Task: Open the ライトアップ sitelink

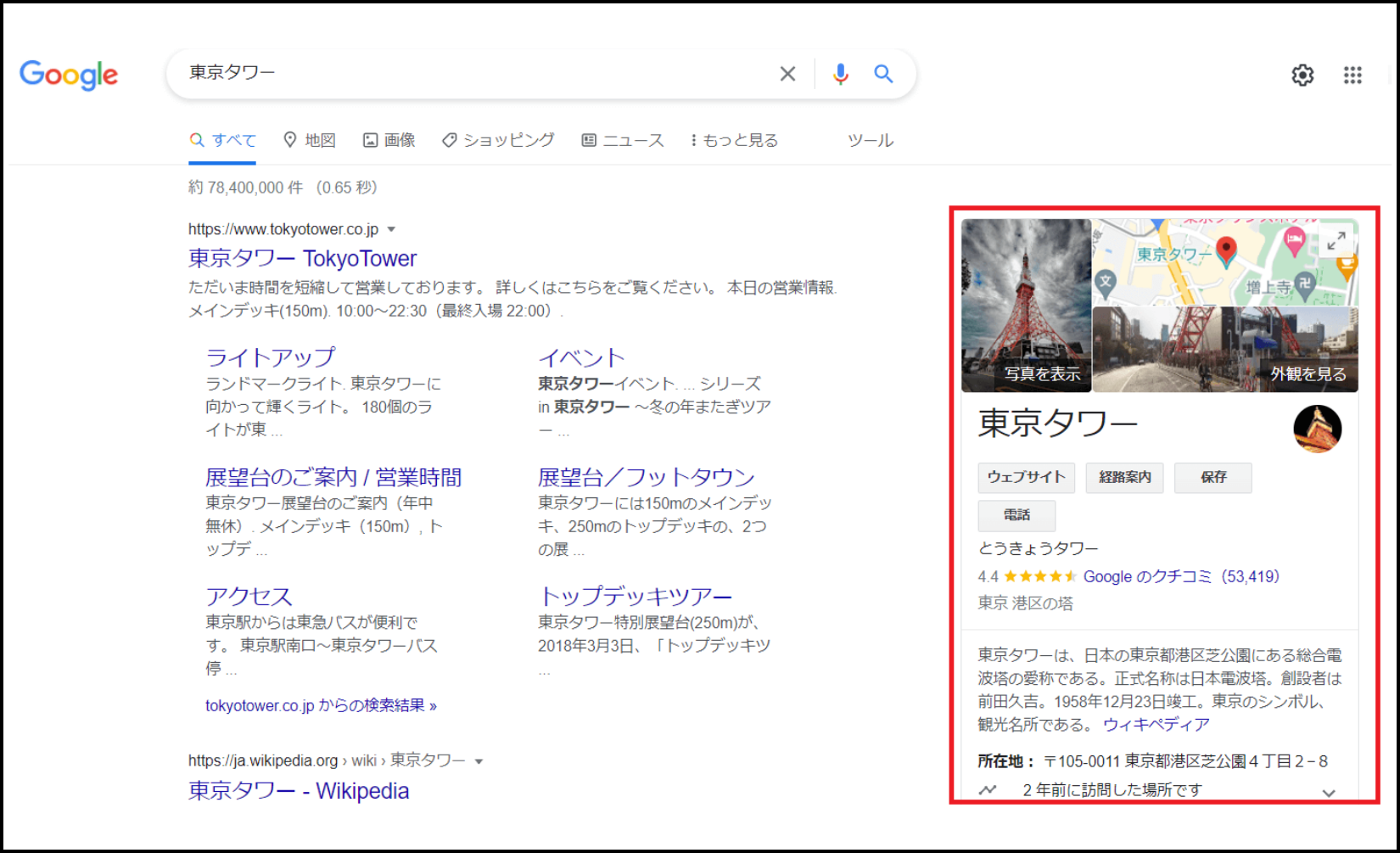Action: coord(271,357)
